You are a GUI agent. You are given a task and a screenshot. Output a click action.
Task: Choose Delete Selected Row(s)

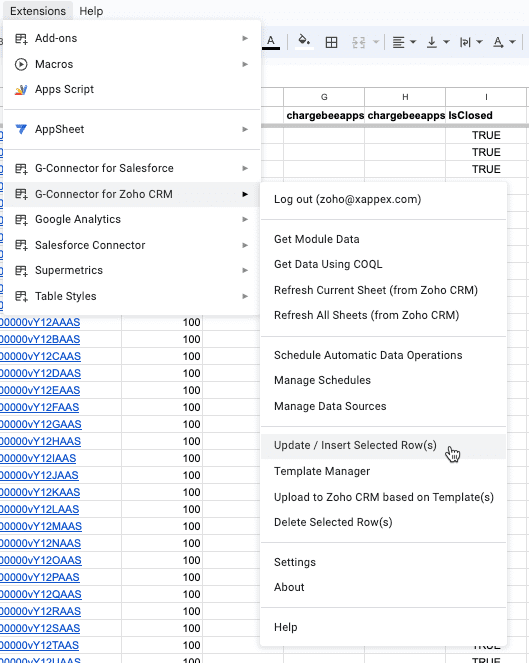tap(383, 522)
